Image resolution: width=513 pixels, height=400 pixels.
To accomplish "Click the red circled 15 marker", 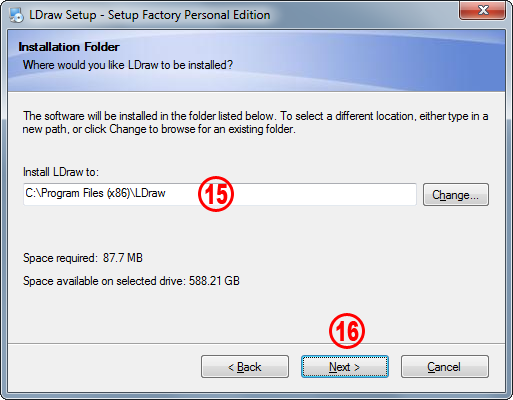I will [x=216, y=194].
